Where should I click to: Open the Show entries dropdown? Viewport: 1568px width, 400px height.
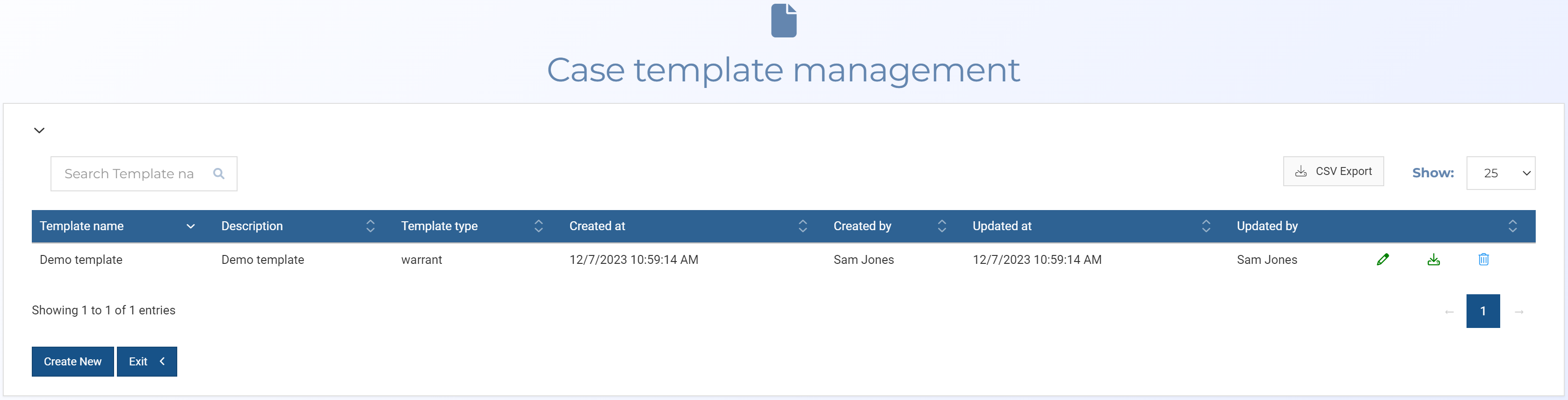pos(1501,173)
